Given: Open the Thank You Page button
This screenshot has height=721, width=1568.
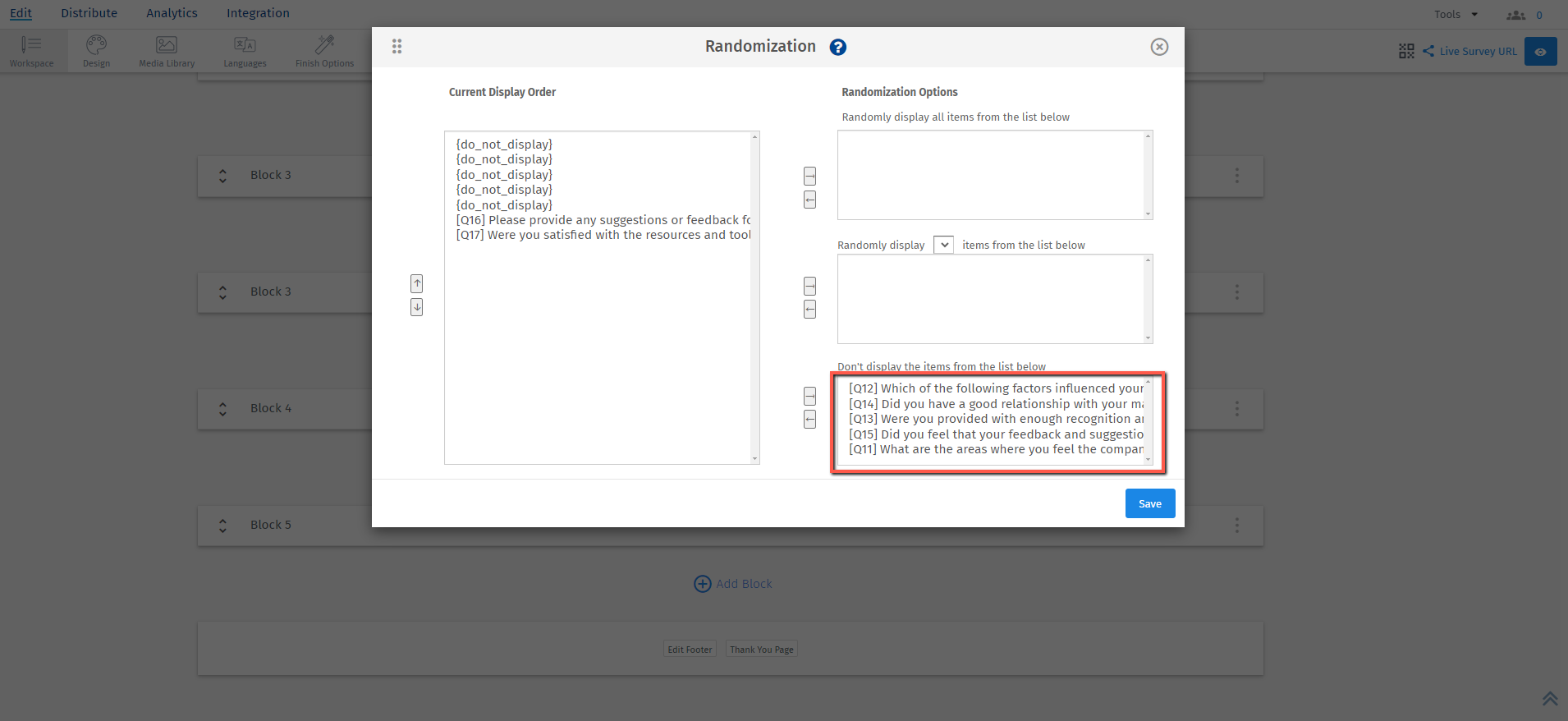Looking at the screenshot, I should click(x=762, y=650).
